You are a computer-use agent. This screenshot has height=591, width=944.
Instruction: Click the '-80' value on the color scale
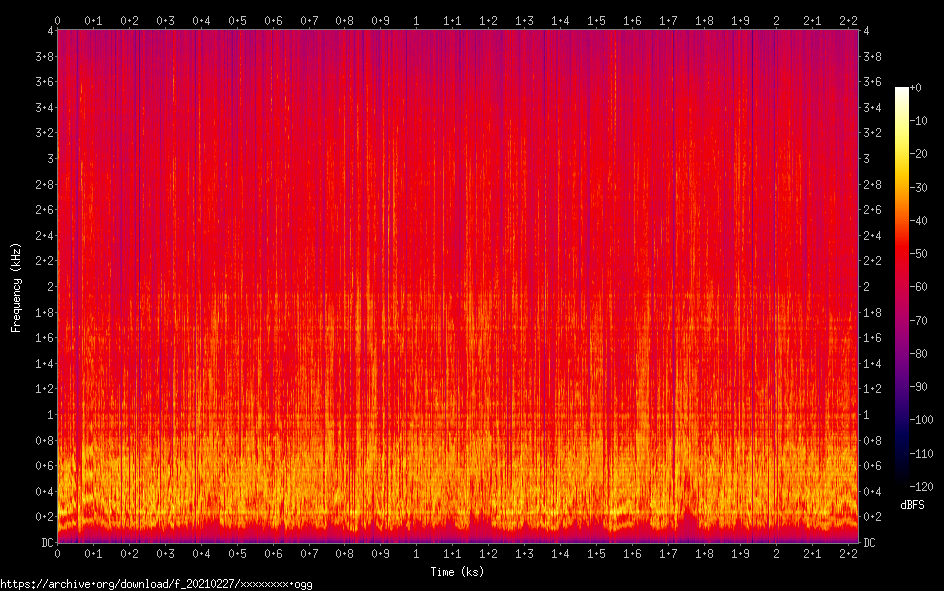click(918, 354)
